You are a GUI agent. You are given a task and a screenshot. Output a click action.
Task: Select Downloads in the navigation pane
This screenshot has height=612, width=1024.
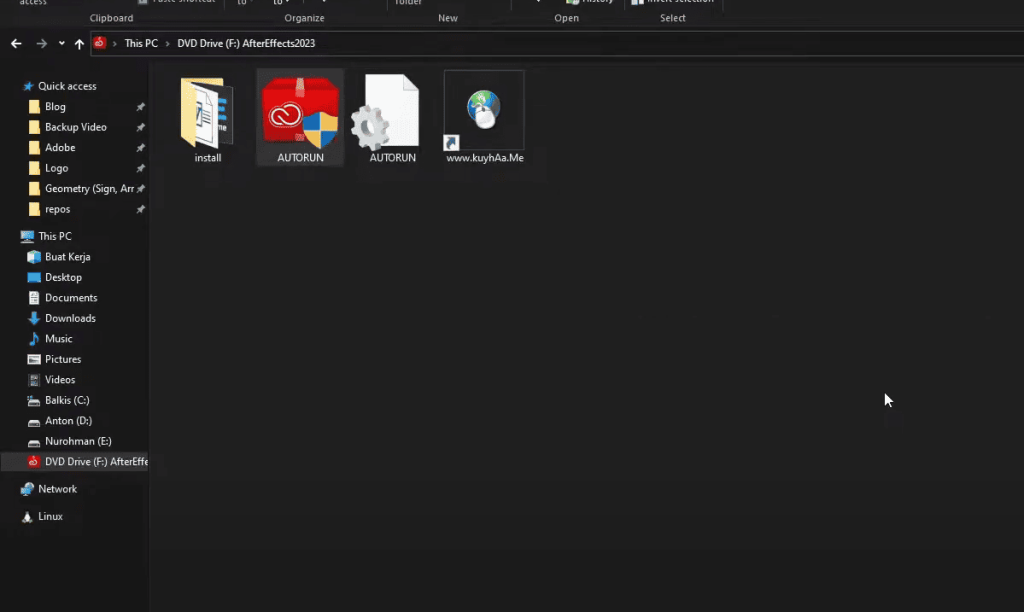click(70, 318)
